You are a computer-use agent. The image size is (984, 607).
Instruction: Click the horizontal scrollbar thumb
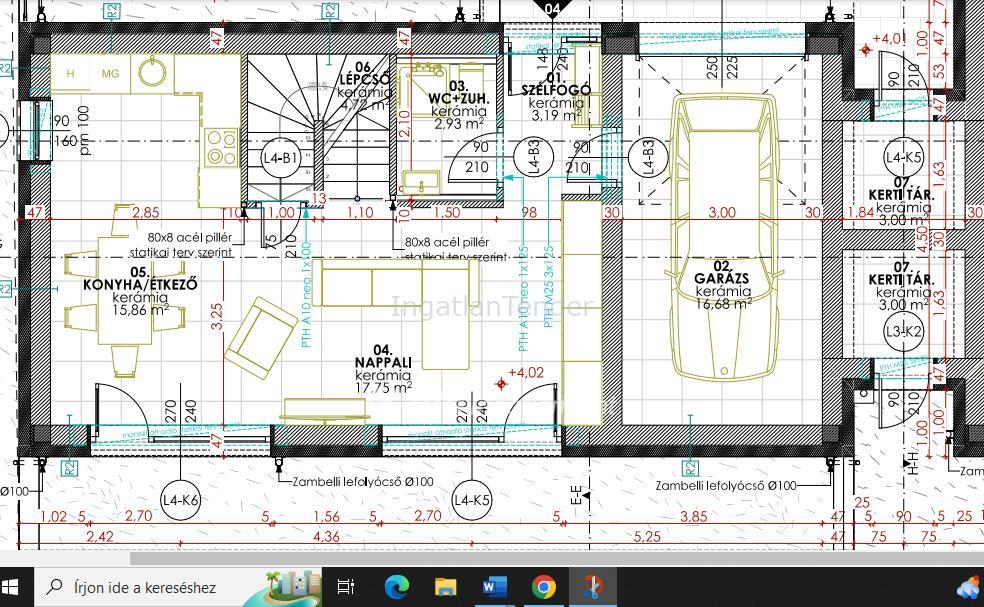click(480, 558)
